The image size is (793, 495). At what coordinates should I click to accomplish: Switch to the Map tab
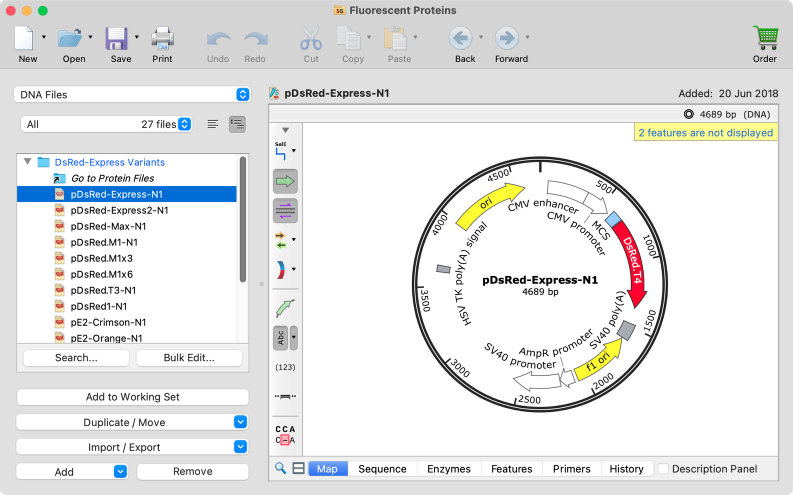[x=327, y=469]
